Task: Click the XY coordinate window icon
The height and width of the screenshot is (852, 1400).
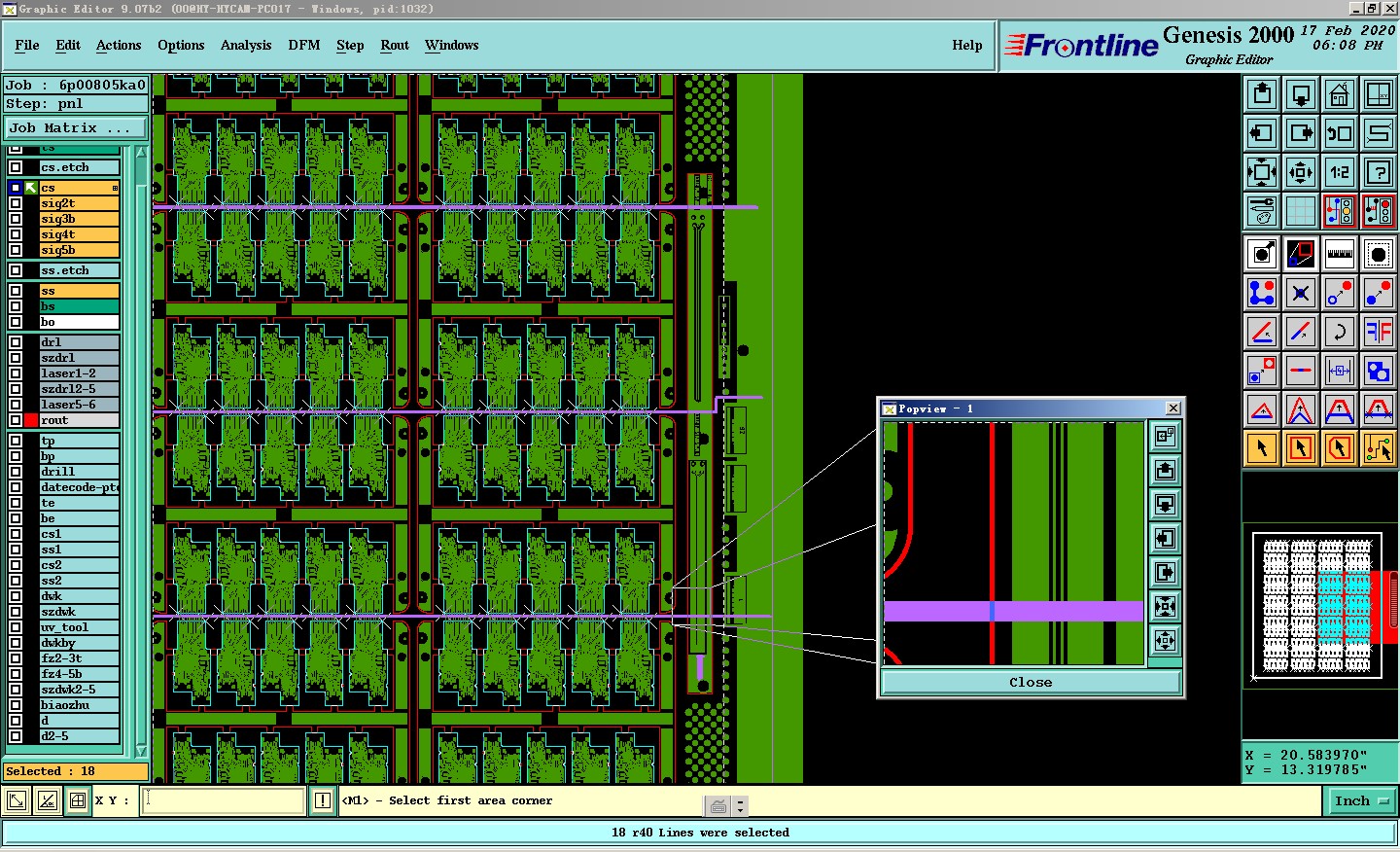Action: coord(1379,94)
